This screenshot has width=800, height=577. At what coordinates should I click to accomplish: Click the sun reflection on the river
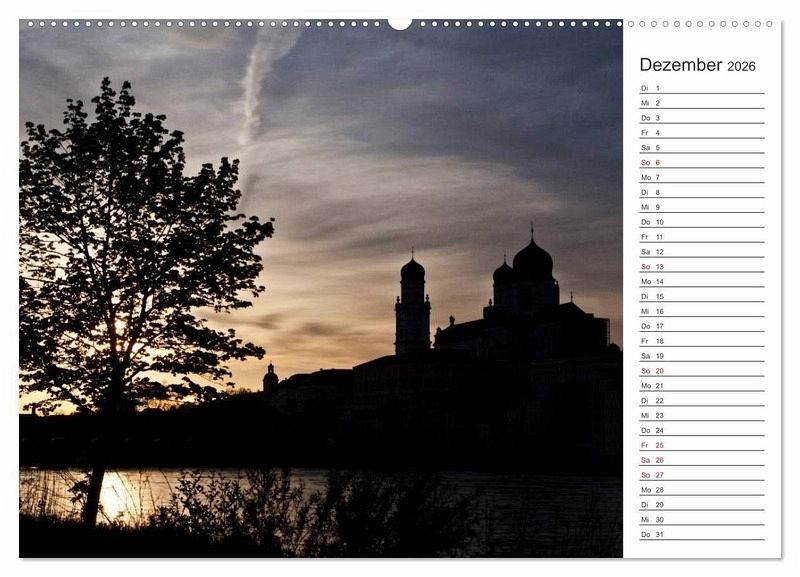click(x=117, y=493)
